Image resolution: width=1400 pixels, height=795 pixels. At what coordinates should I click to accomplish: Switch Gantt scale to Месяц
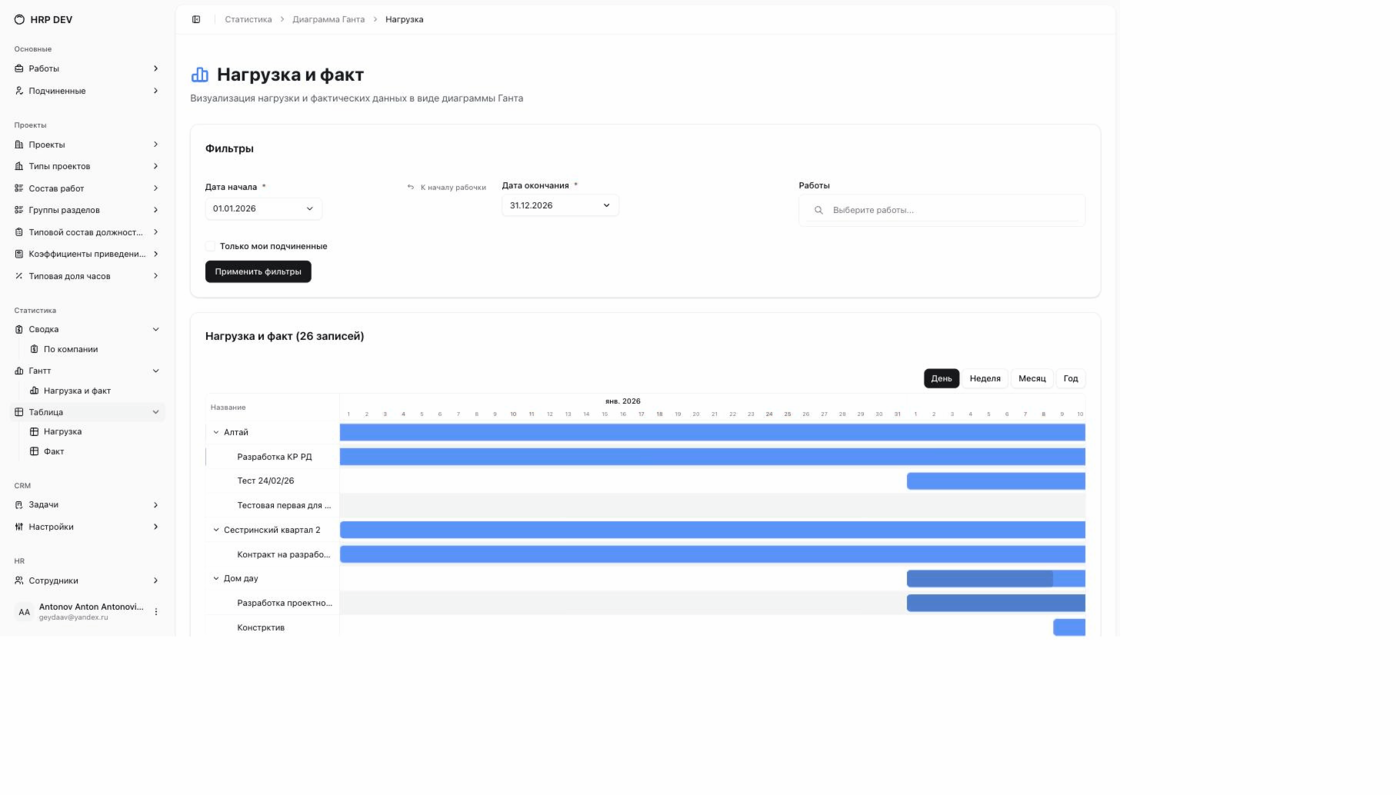(x=1032, y=379)
